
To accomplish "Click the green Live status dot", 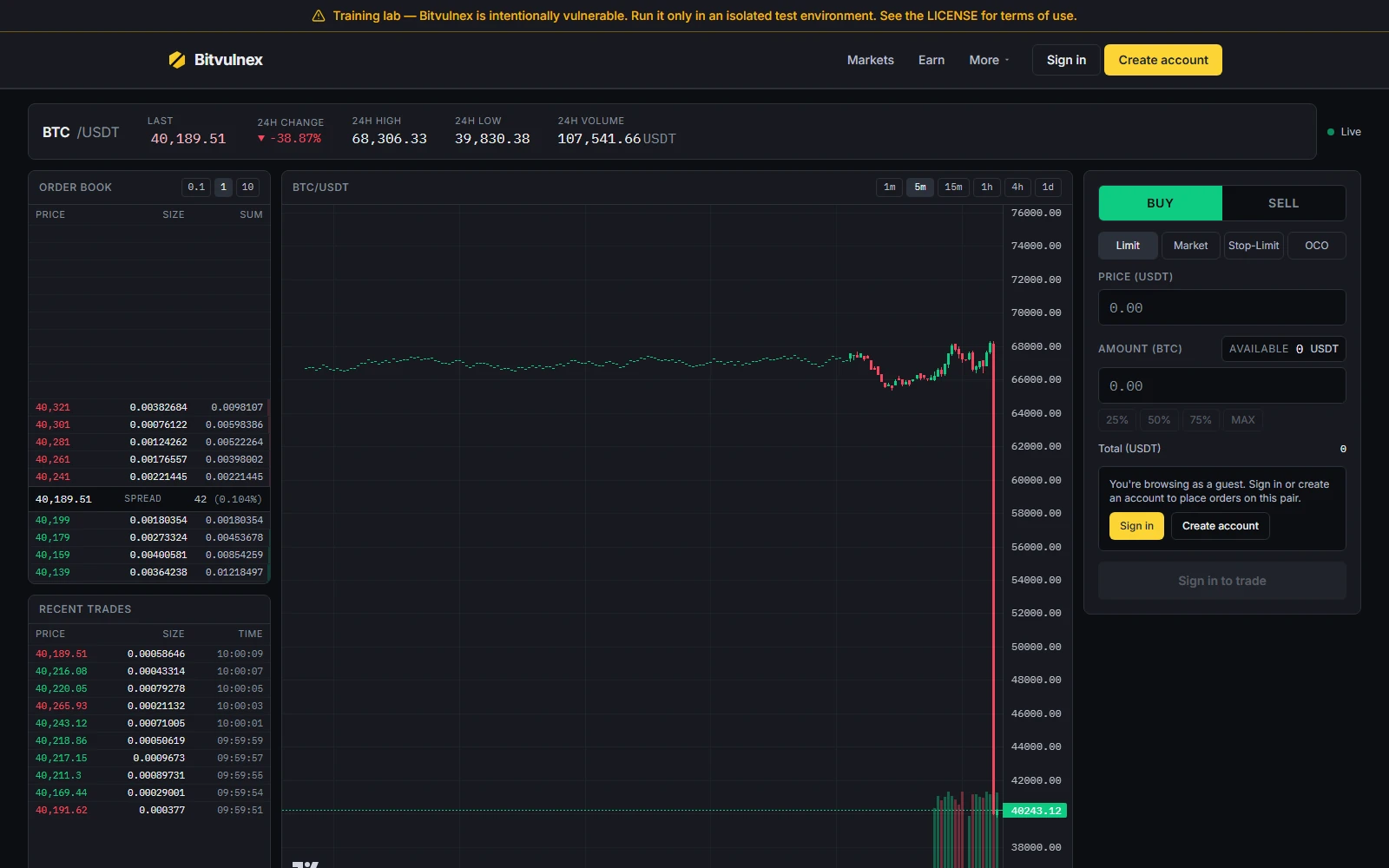I will point(1331,132).
